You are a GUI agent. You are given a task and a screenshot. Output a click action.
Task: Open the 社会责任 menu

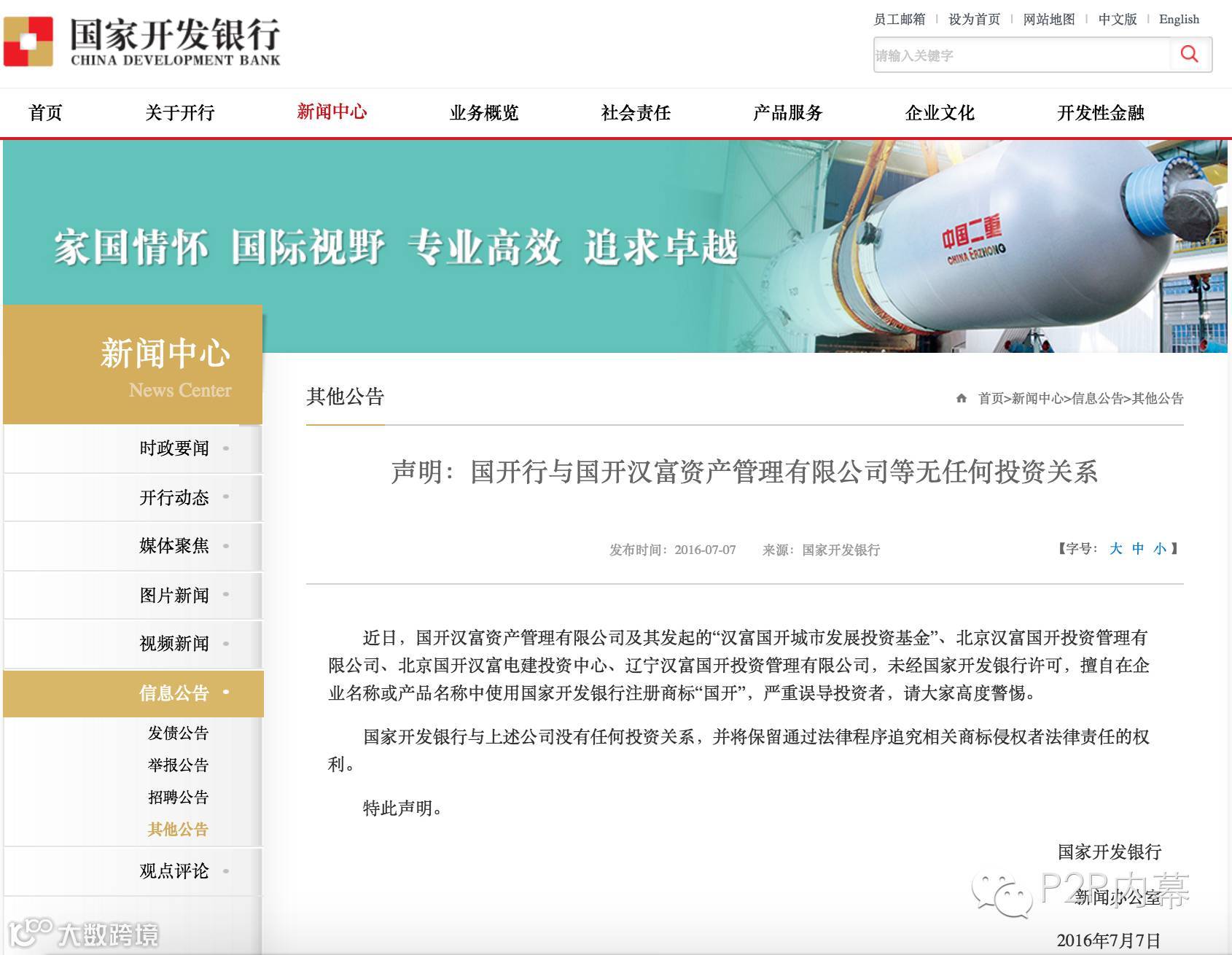click(636, 113)
